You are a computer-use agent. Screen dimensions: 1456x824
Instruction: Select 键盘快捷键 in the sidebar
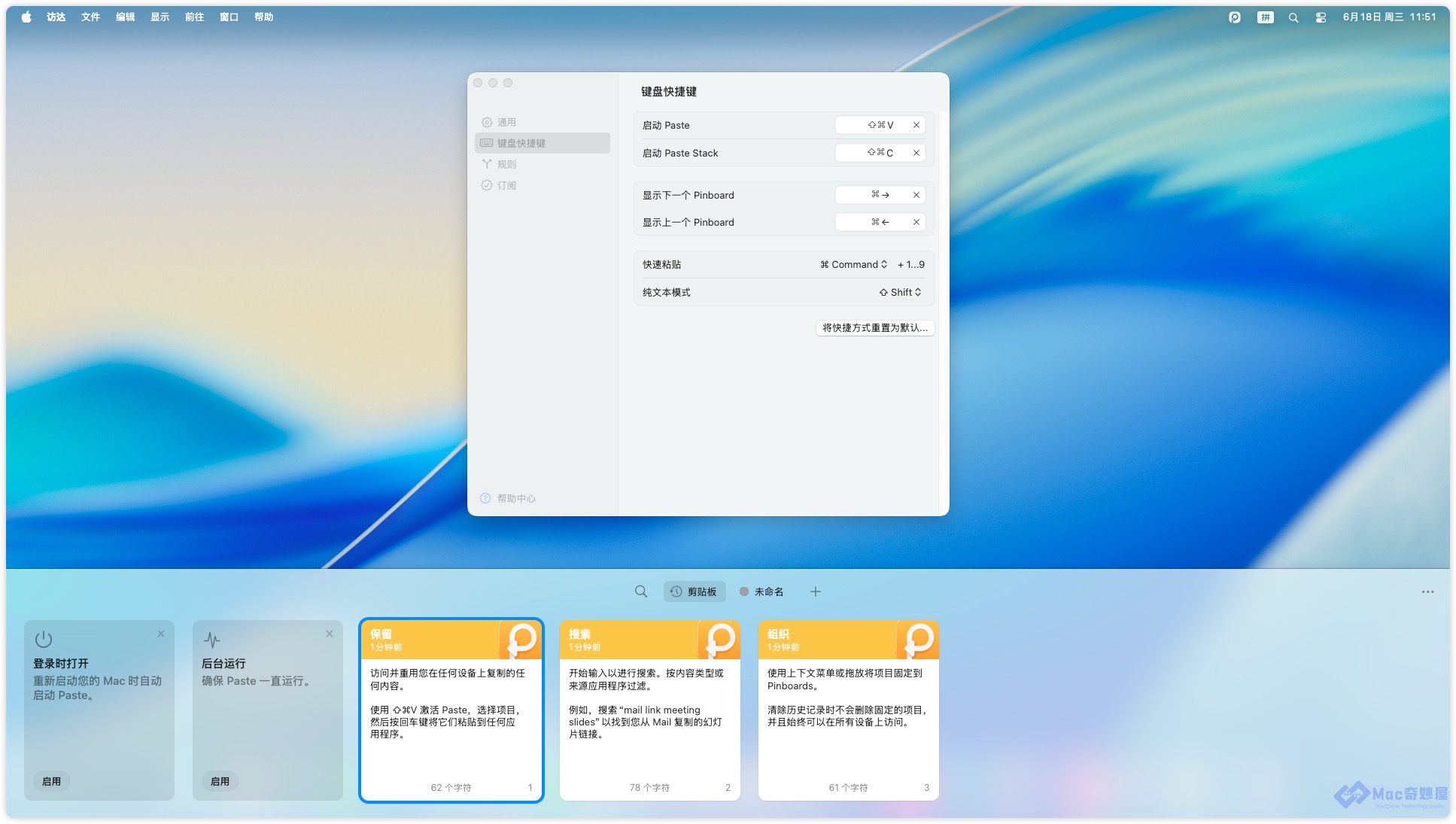pyautogui.click(x=542, y=143)
